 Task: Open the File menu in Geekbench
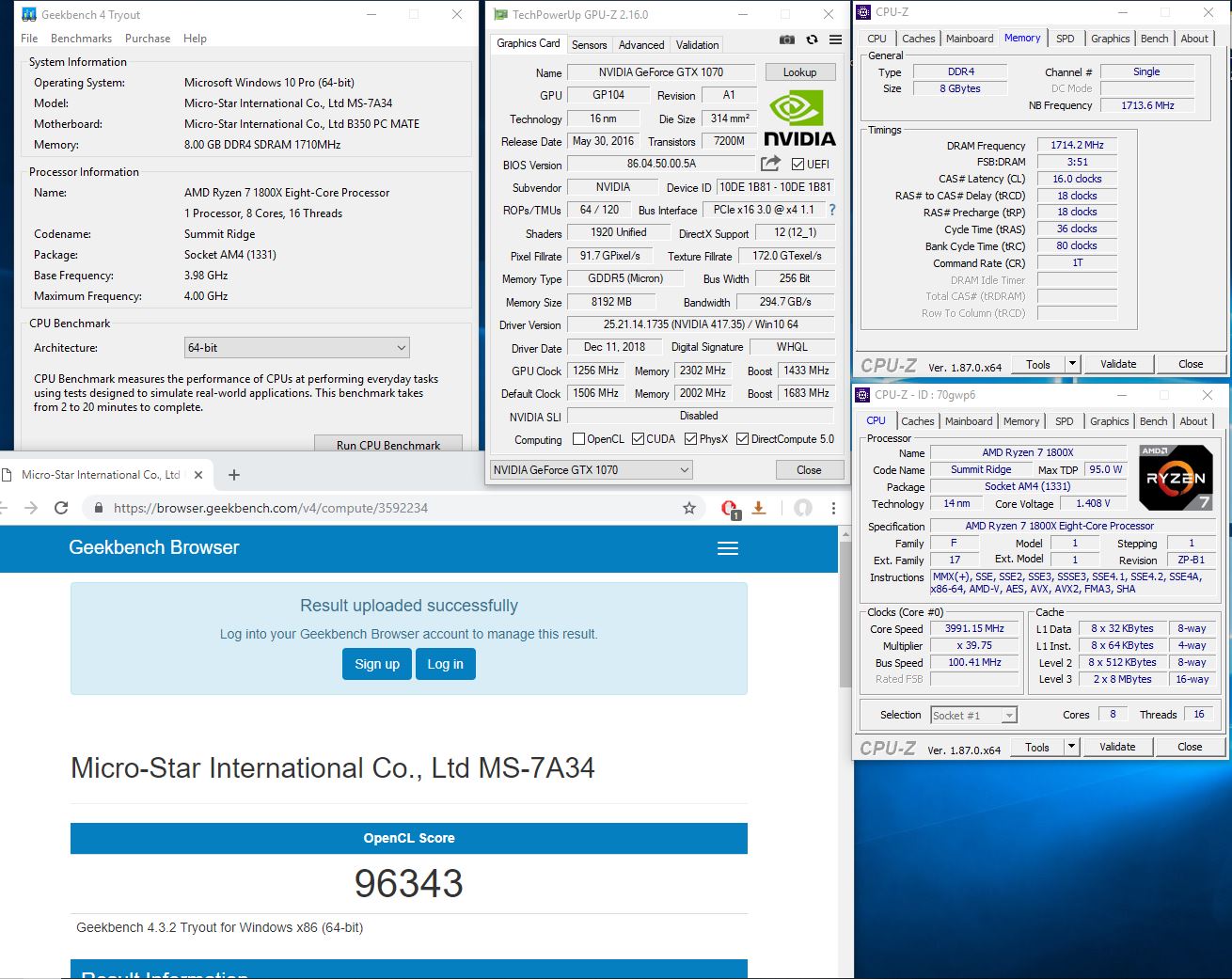[29, 39]
